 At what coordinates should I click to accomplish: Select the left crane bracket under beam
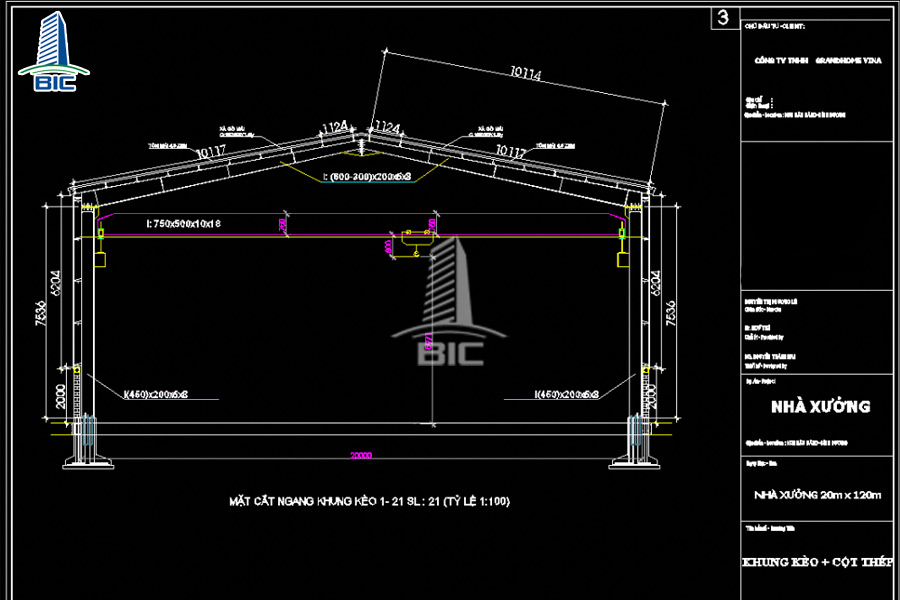click(x=102, y=259)
